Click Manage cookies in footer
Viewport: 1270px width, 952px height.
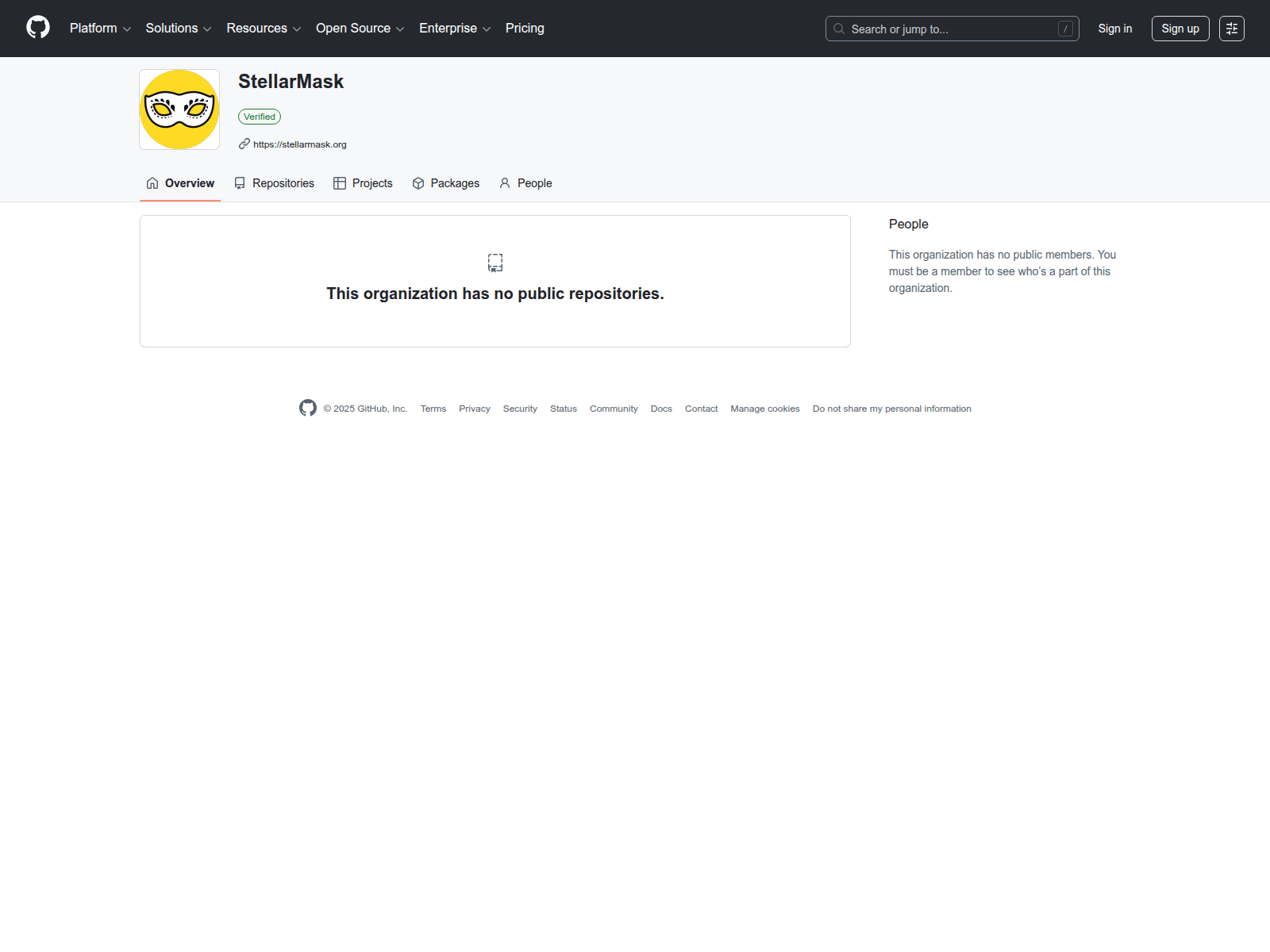[x=765, y=409]
